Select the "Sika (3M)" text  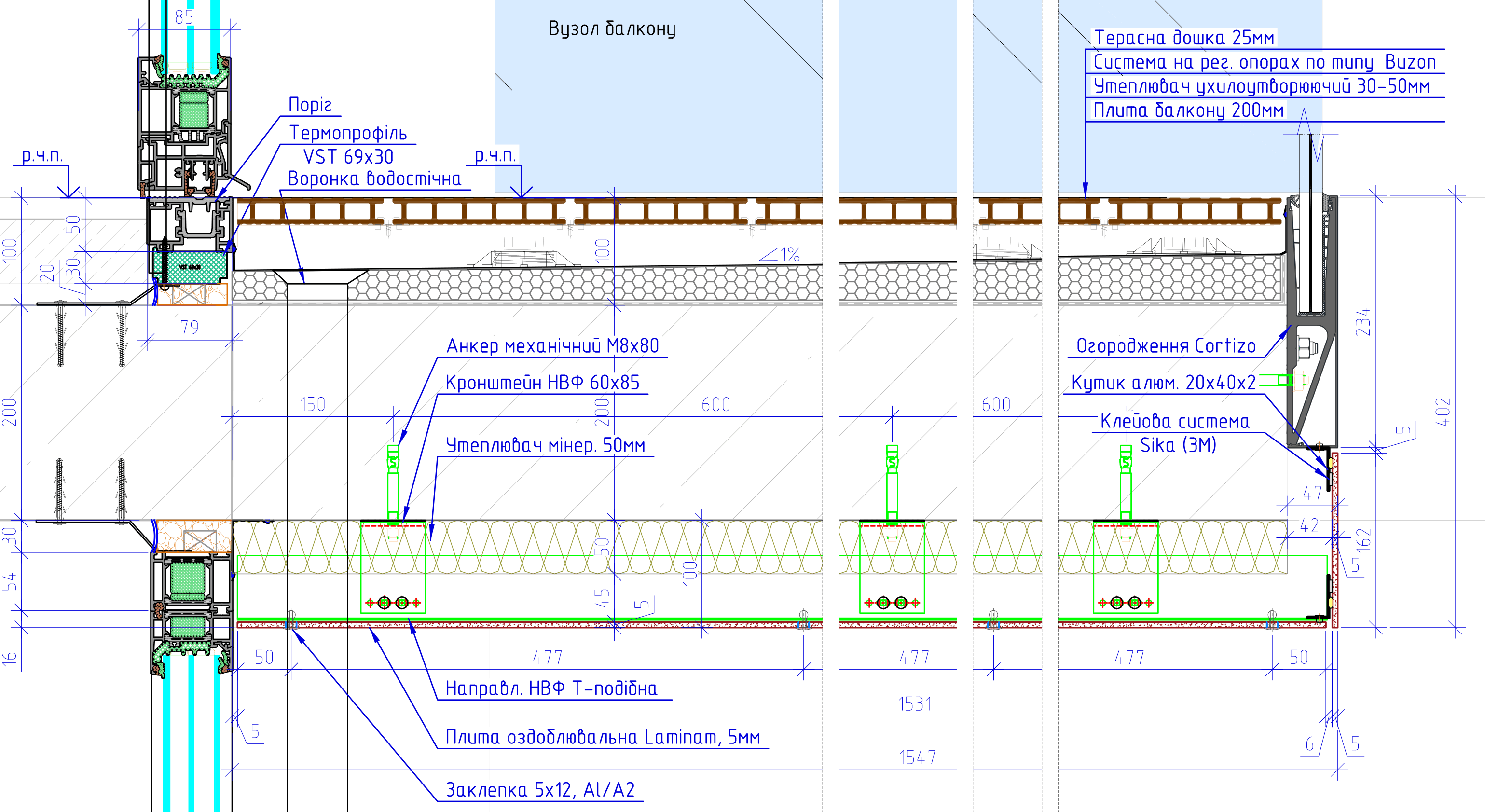coord(1178,445)
